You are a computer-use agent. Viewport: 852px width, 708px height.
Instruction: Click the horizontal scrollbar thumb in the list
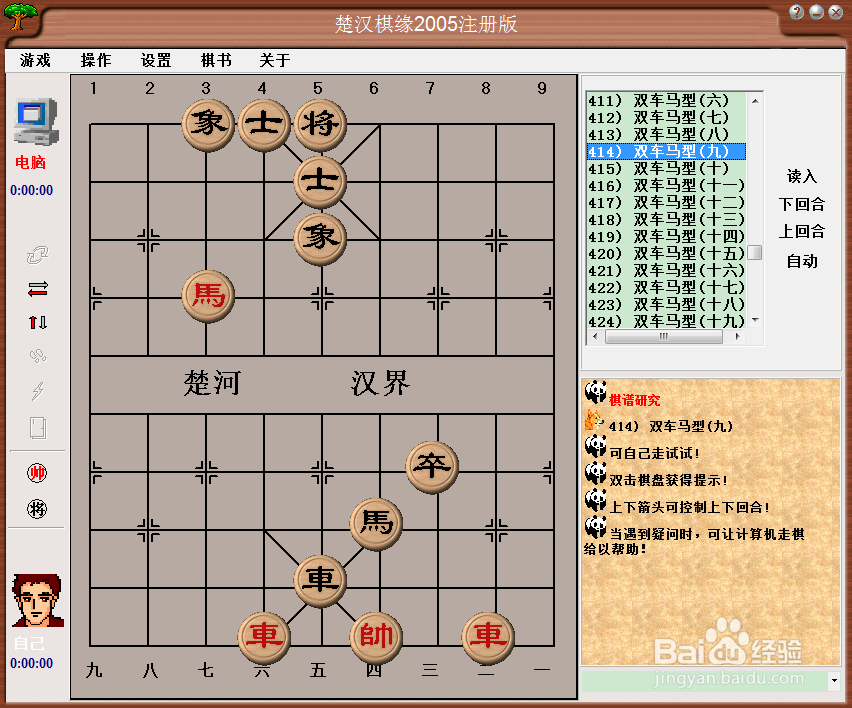(x=663, y=336)
